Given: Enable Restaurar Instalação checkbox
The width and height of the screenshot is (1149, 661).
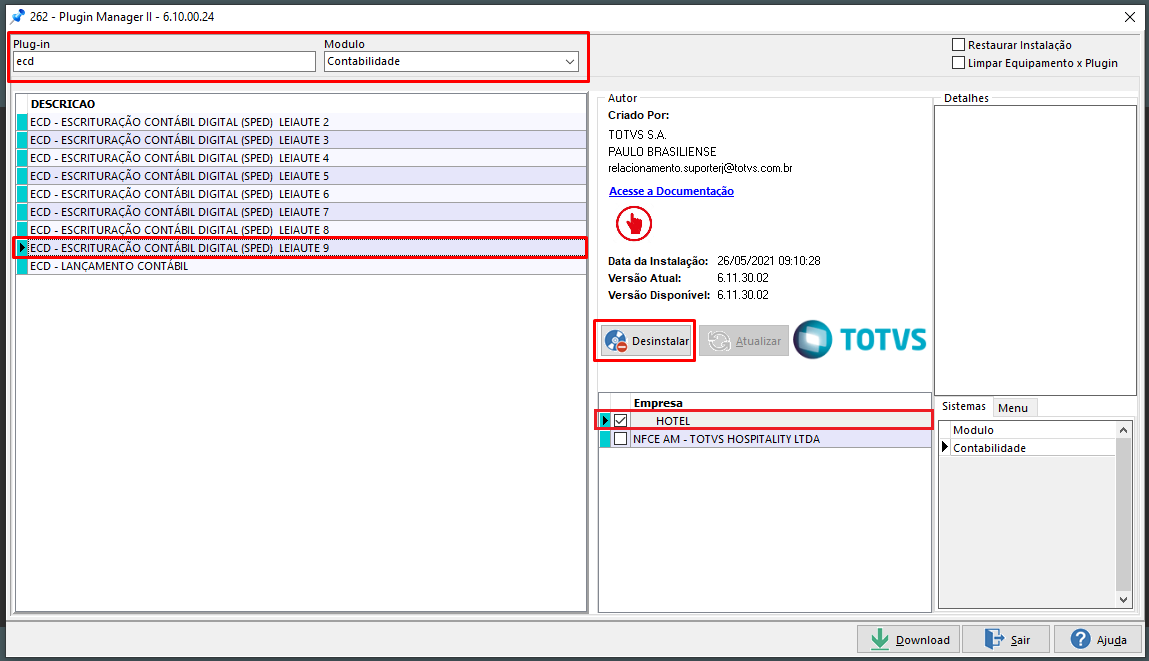Looking at the screenshot, I should 958,45.
